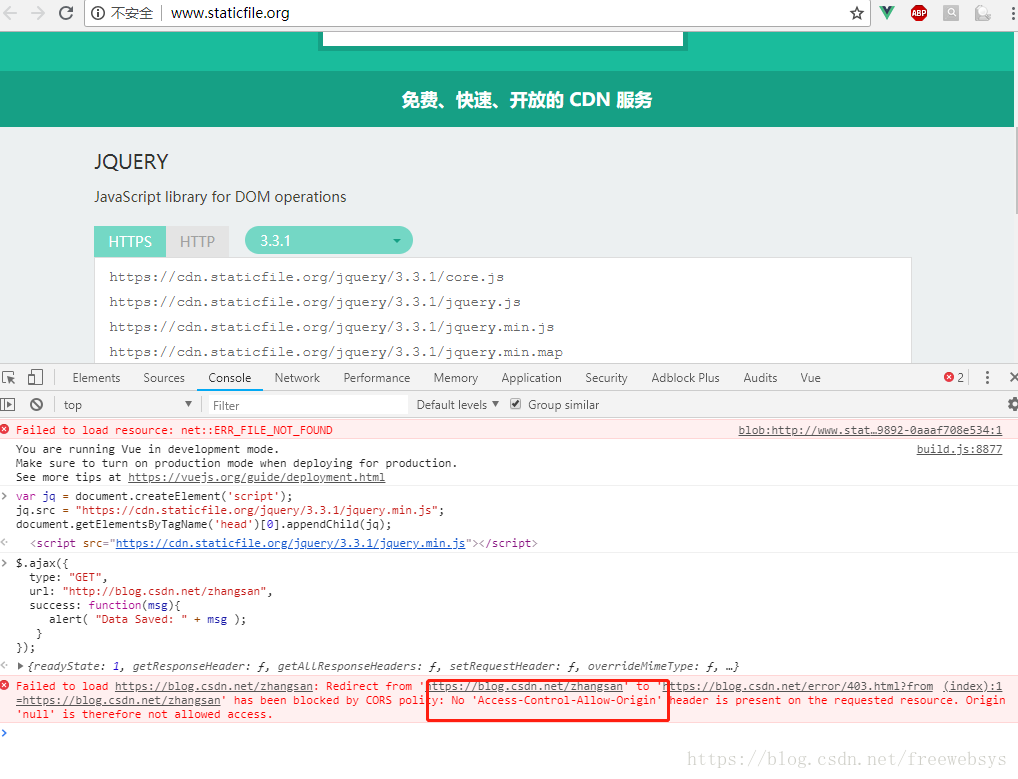Open the Memory tab
This screenshot has height=779, width=1018.
tap(455, 378)
